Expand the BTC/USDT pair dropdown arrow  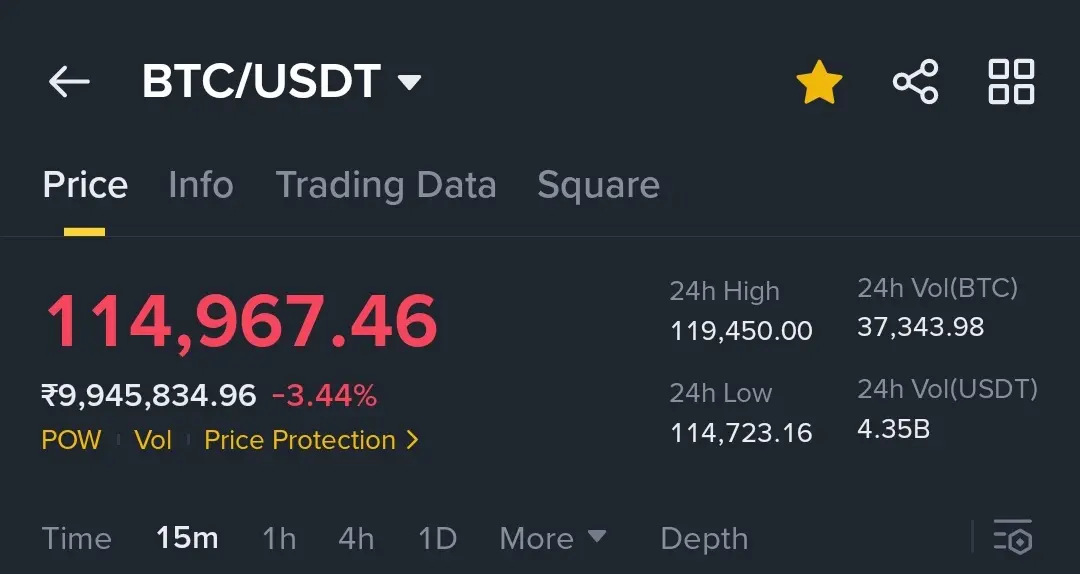coord(409,83)
